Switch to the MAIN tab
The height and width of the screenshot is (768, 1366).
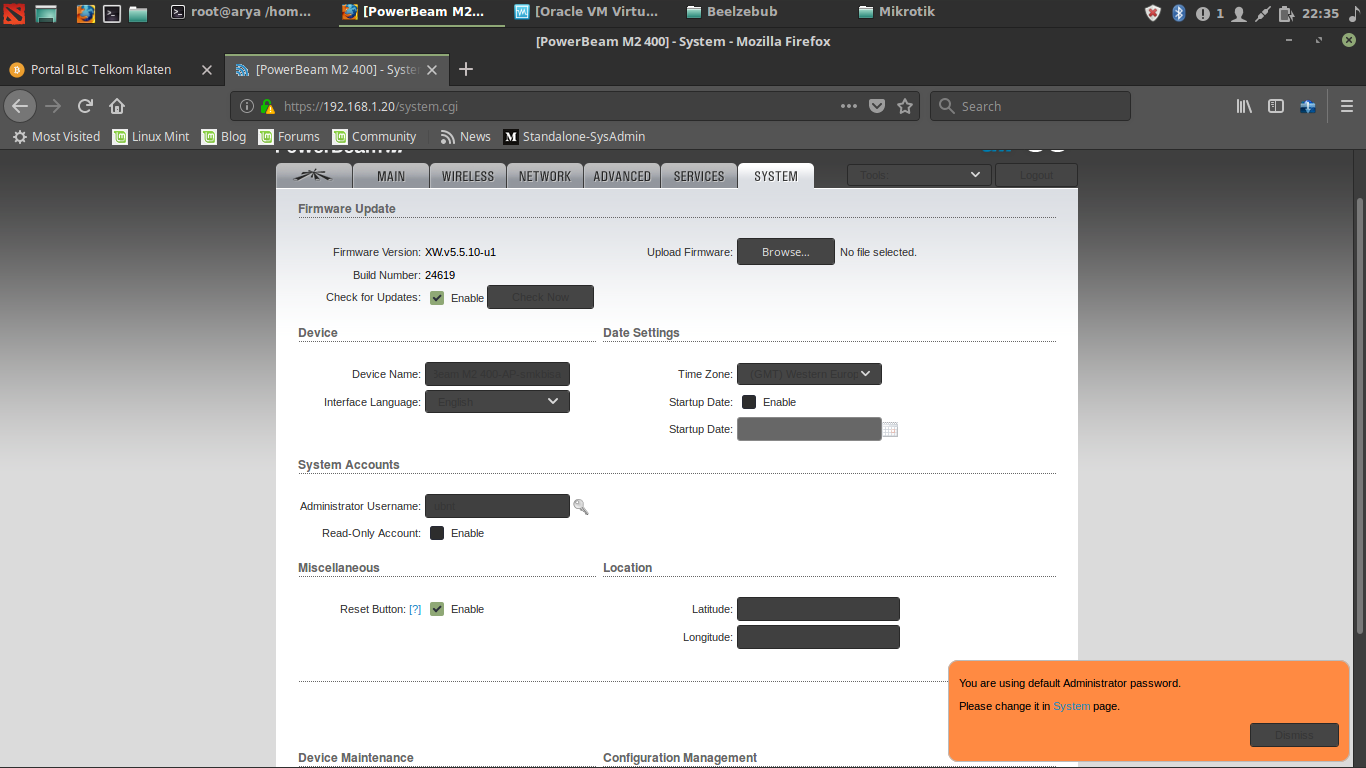(391, 176)
